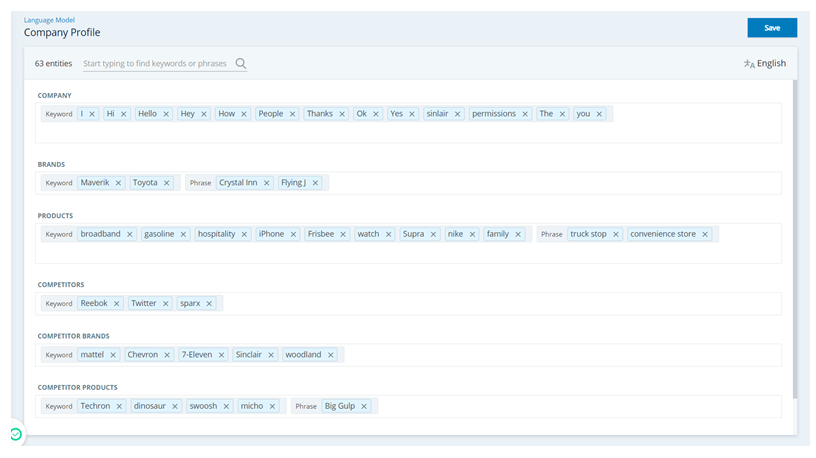
Task: Remove the 'family' keyword
Action: tap(518, 235)
